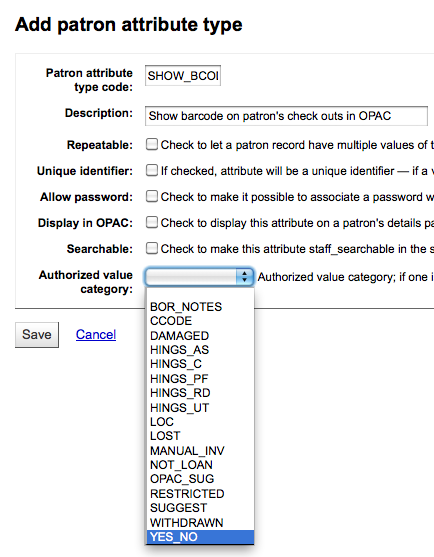Pick MANUAL_INV from the dropdown
This screenshot has width=434, height=557.
pyautogui.click(x=200, y=450)
